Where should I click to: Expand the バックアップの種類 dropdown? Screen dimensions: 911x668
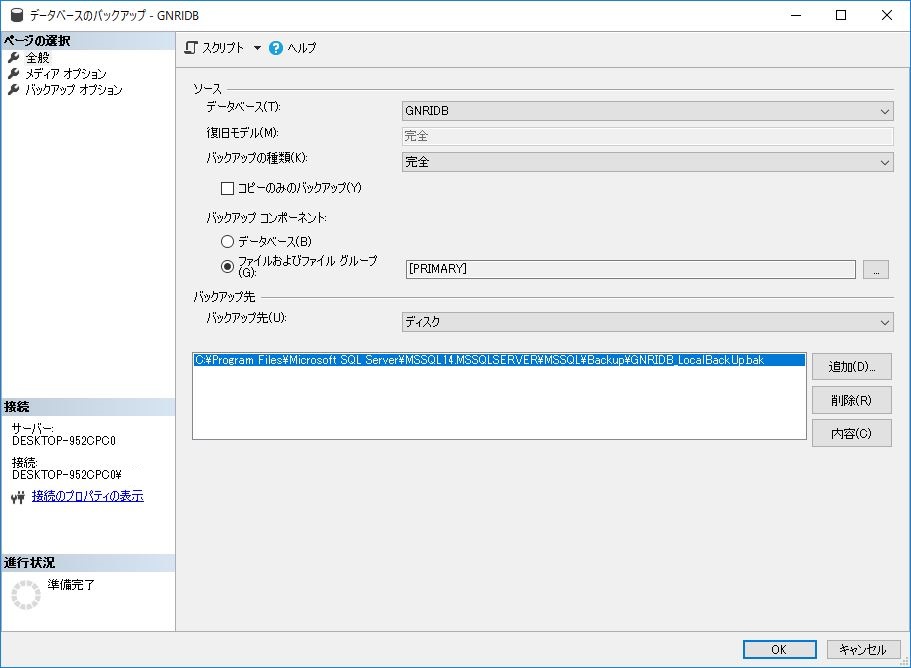click(x=647, y=162)
